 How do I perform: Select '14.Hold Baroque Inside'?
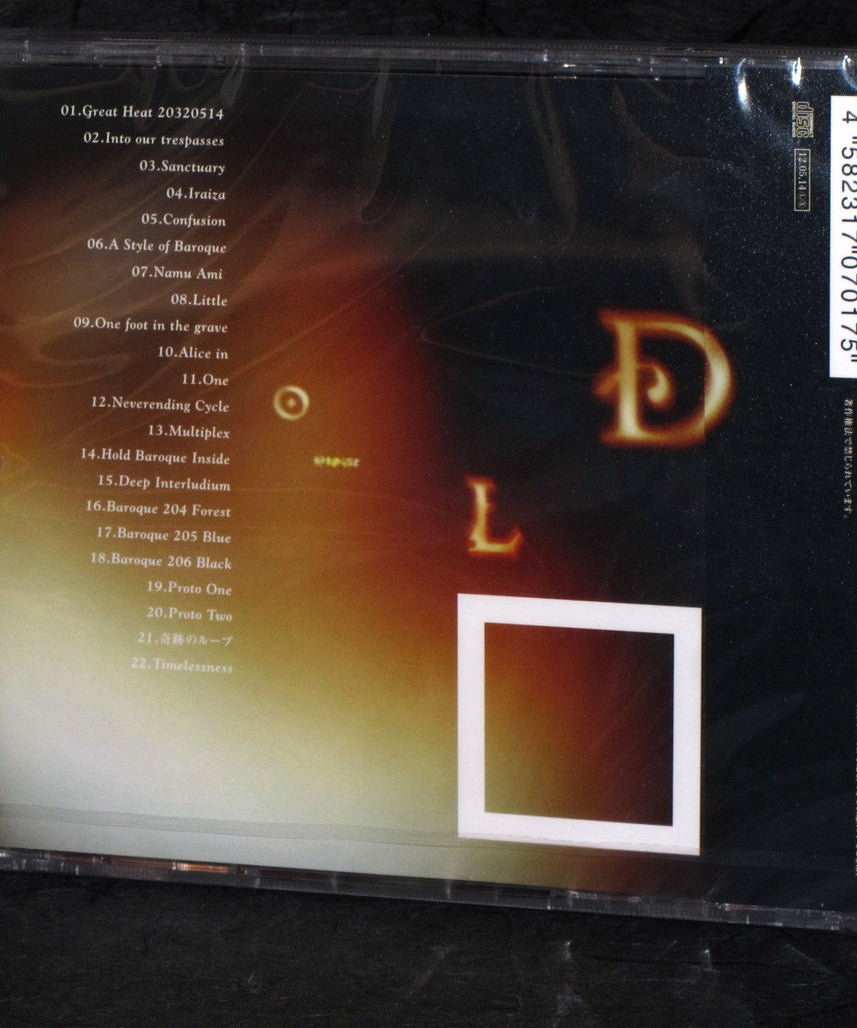[x=155, y=457]
